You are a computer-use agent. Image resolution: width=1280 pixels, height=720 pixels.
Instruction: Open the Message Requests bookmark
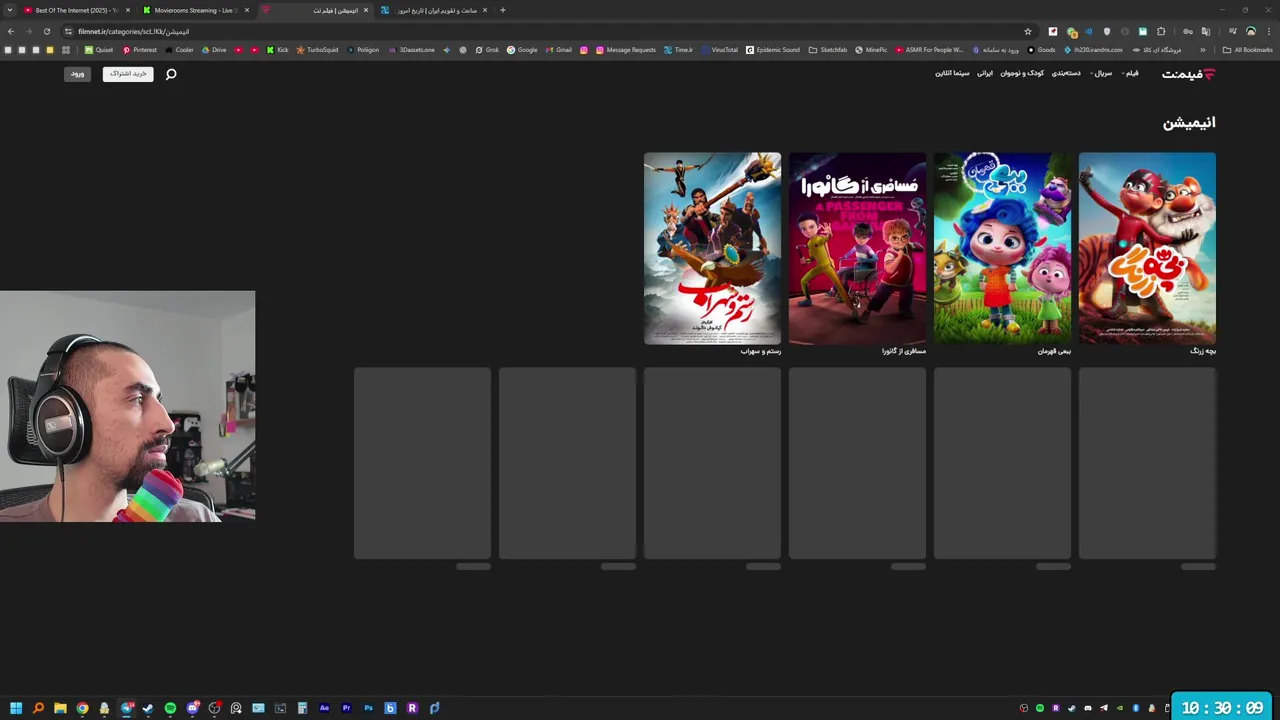626,50
